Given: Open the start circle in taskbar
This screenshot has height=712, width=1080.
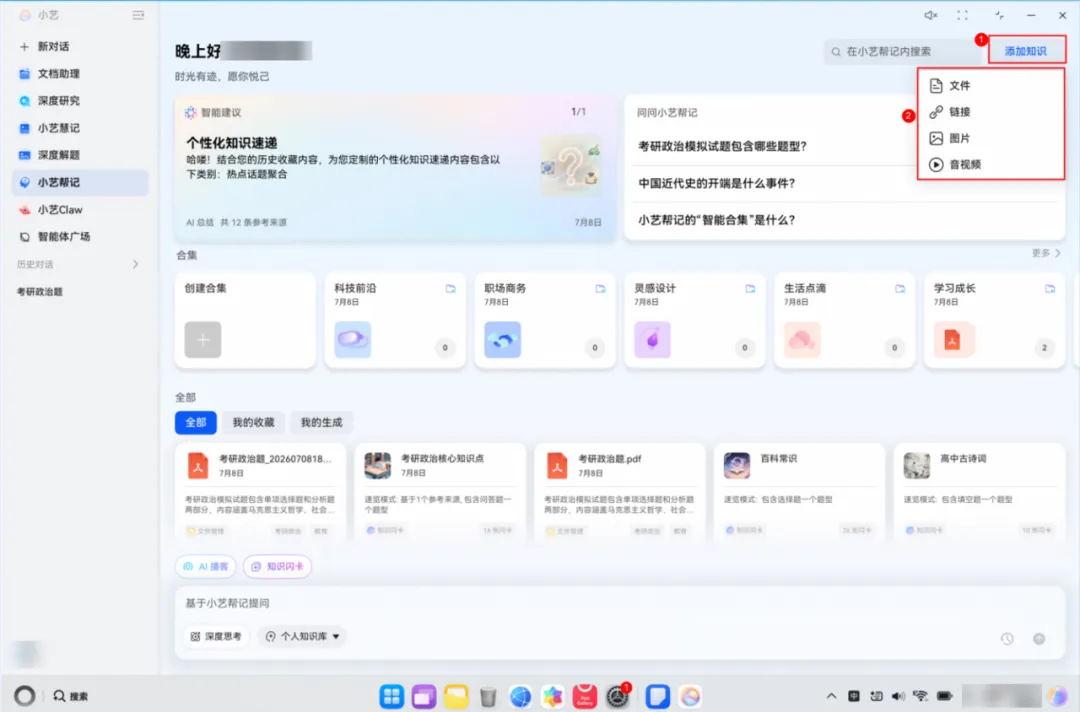Looking at the screenshot, I should (x=25, y=696).
